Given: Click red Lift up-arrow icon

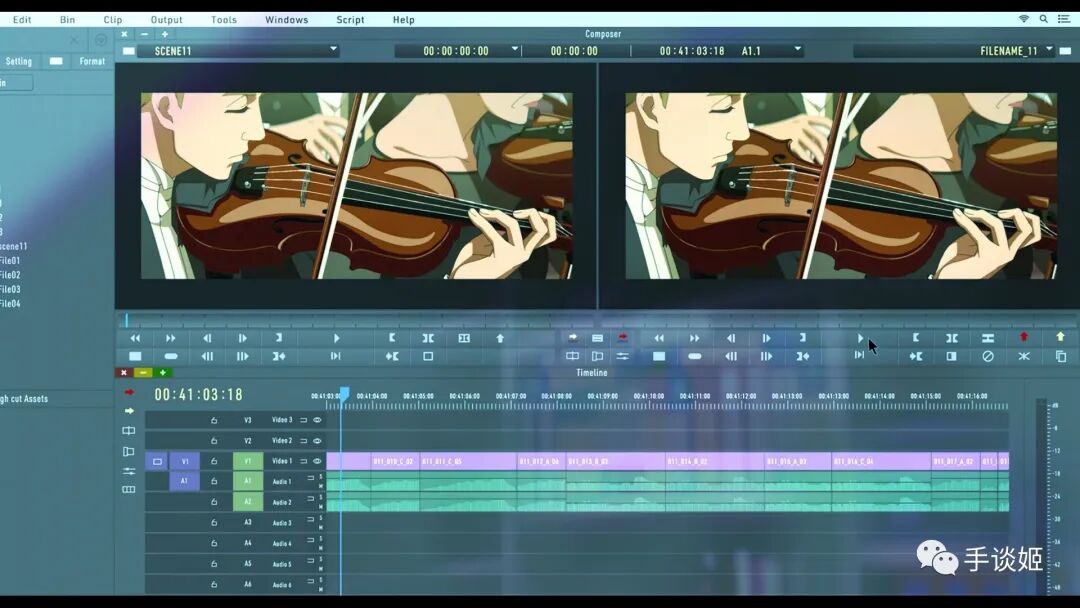Looking at the screenshot, I should pos(1024,337).
